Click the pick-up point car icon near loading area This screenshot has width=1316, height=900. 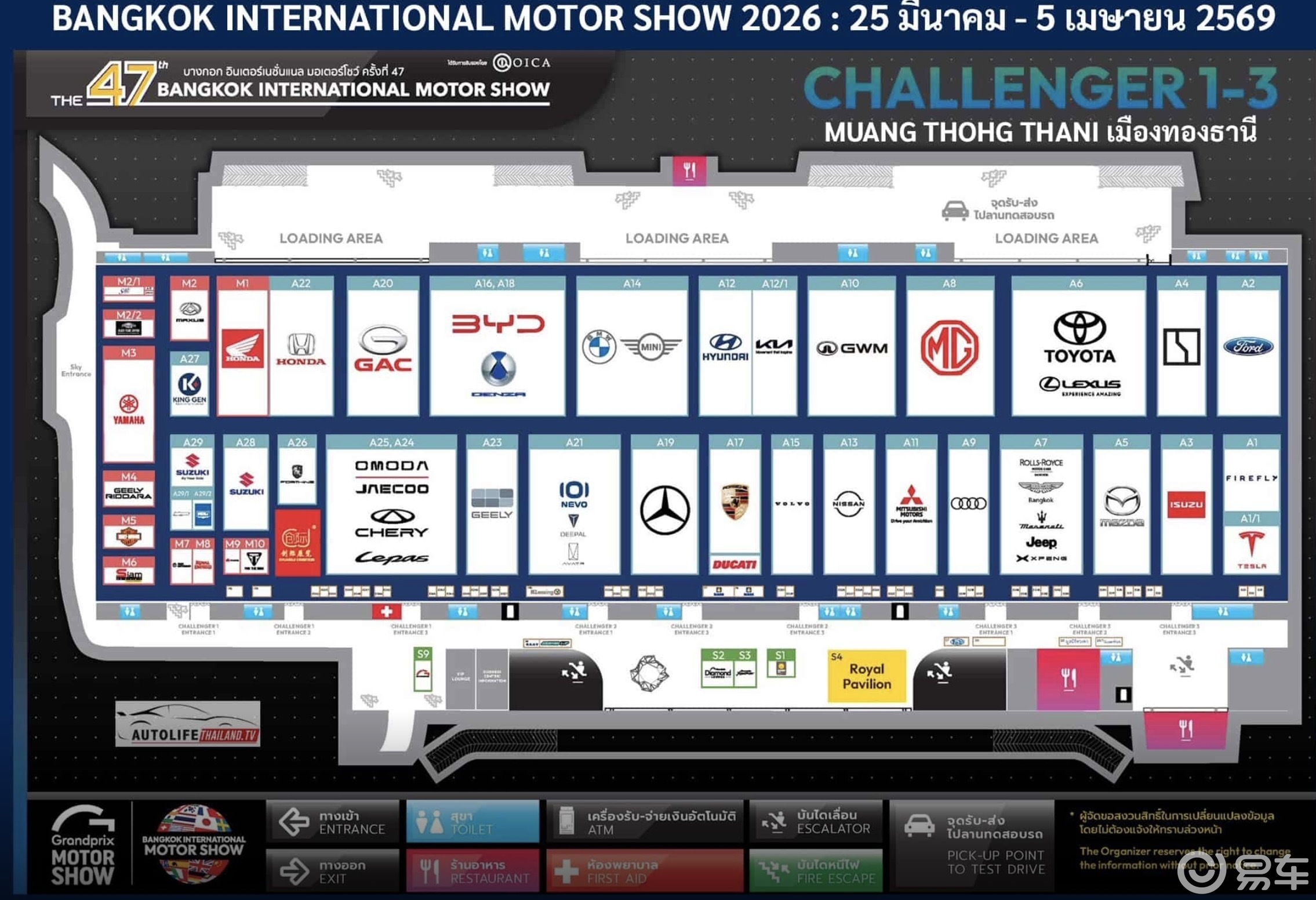pyautogui.click(x=955, y=210)
